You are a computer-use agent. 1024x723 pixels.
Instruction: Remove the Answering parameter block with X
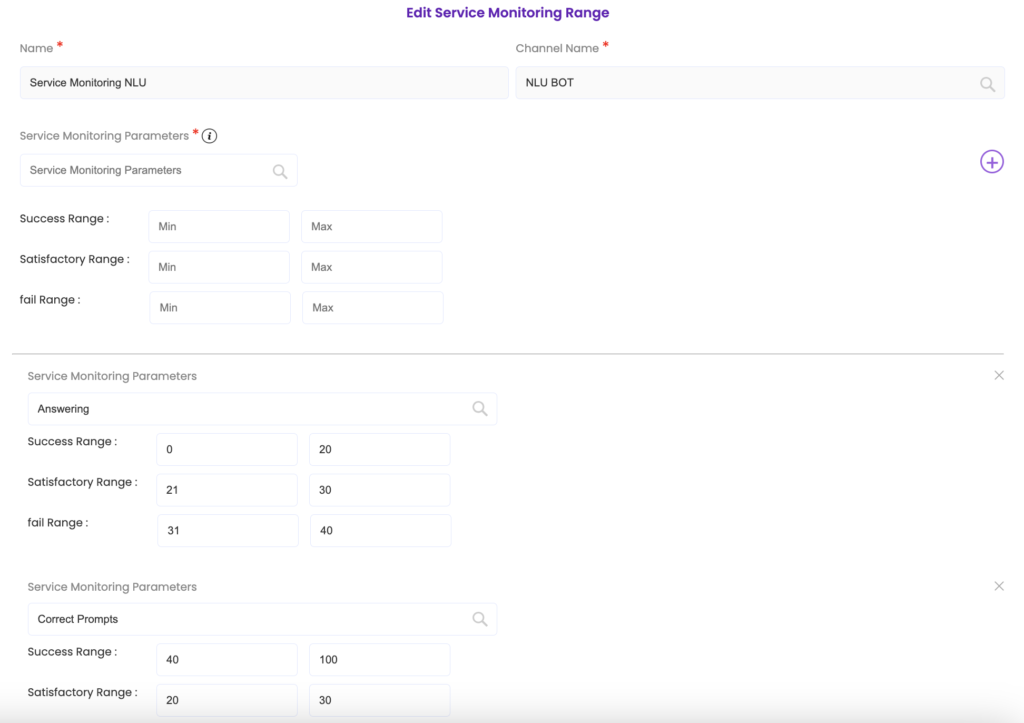998,375
